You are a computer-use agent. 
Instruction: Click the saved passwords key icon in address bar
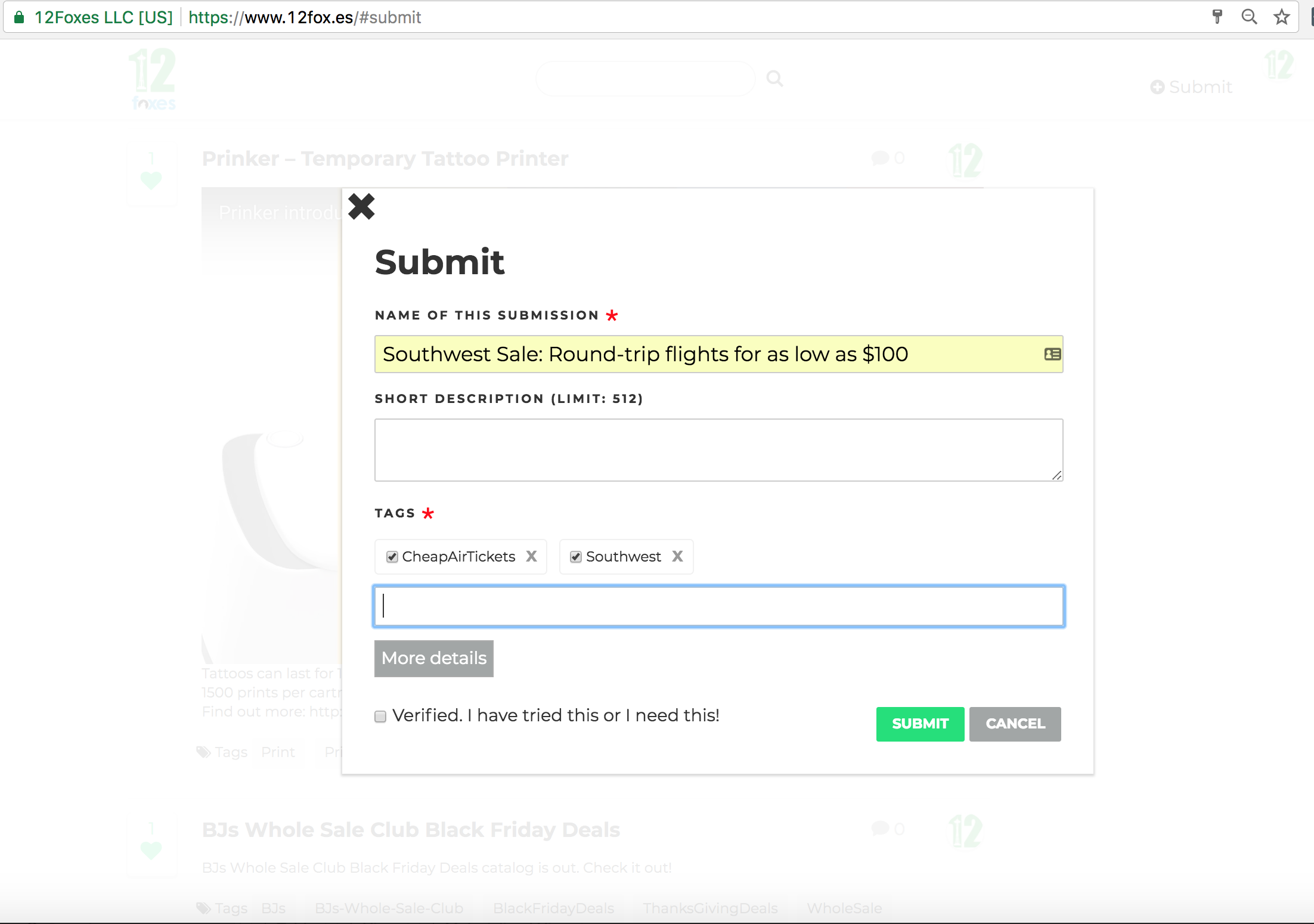point(1217,17)
